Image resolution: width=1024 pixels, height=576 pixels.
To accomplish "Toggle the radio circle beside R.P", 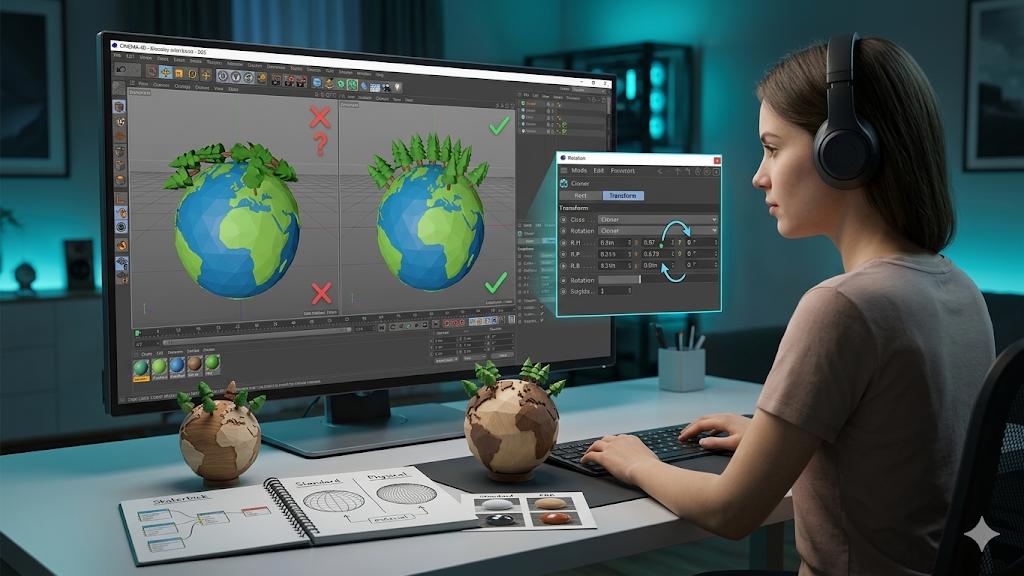I will click(563, 254).
